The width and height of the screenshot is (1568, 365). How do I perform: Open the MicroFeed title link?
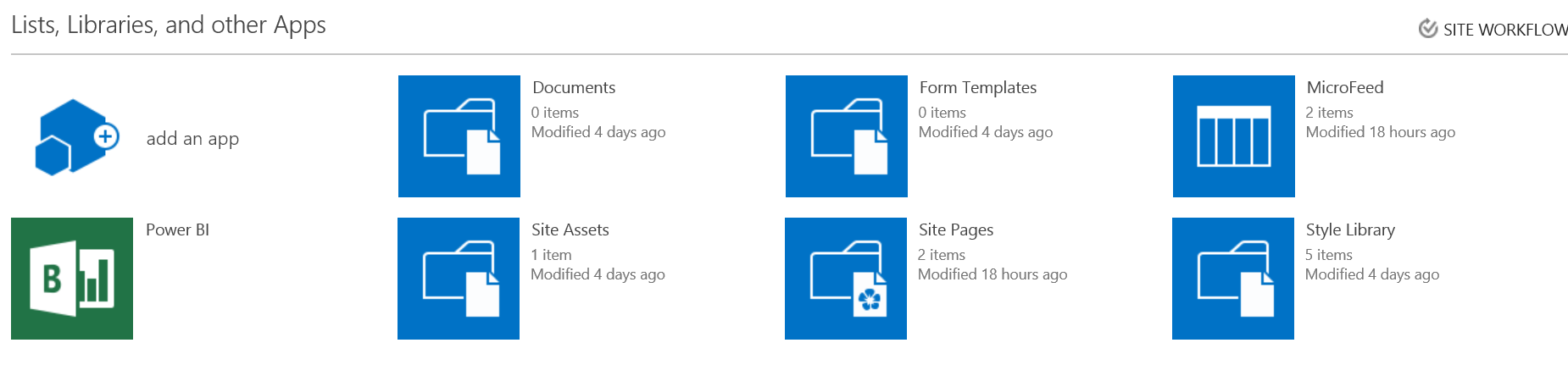coord(1345,87)
